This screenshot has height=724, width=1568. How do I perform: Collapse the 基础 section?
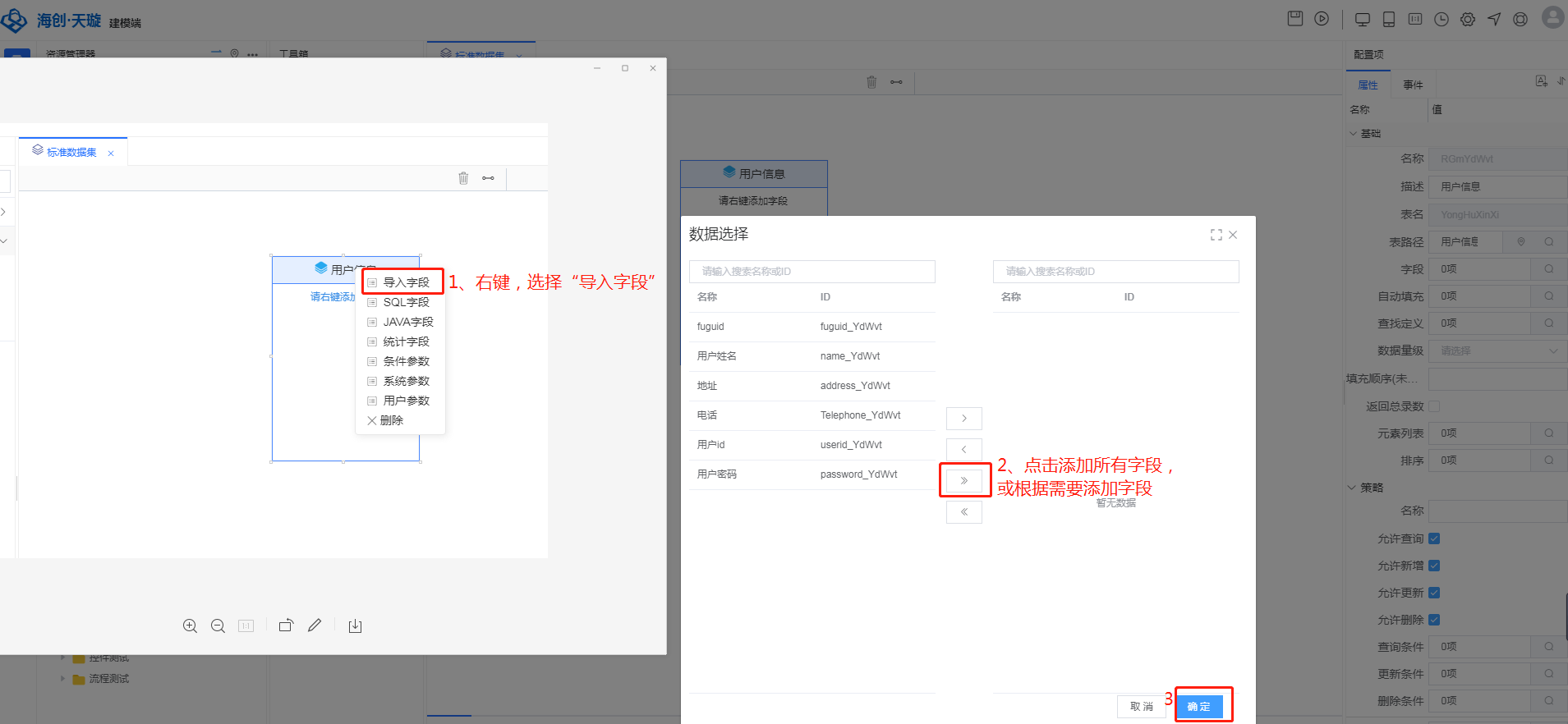[1353, 133]
